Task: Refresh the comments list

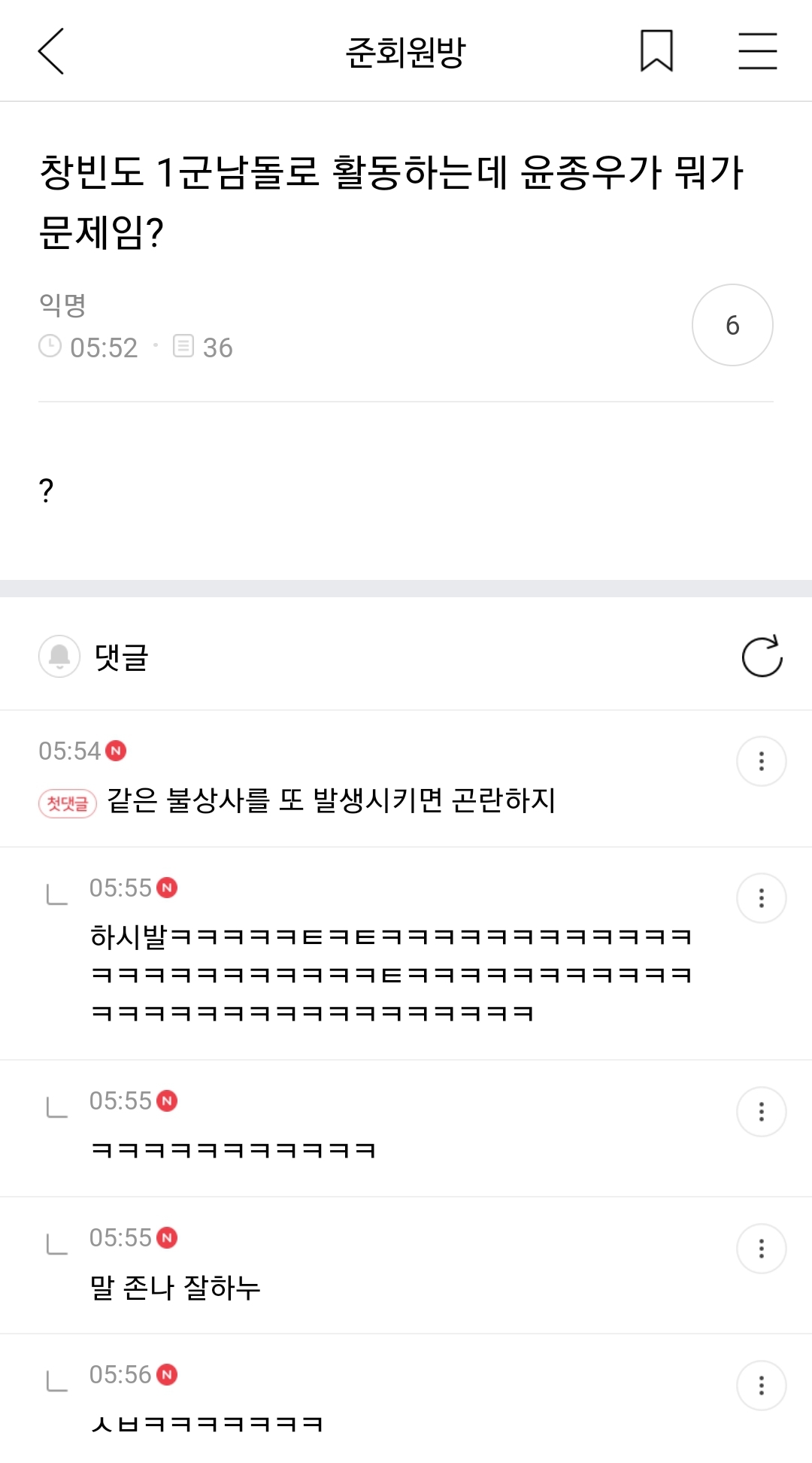Action: [762, 657]
